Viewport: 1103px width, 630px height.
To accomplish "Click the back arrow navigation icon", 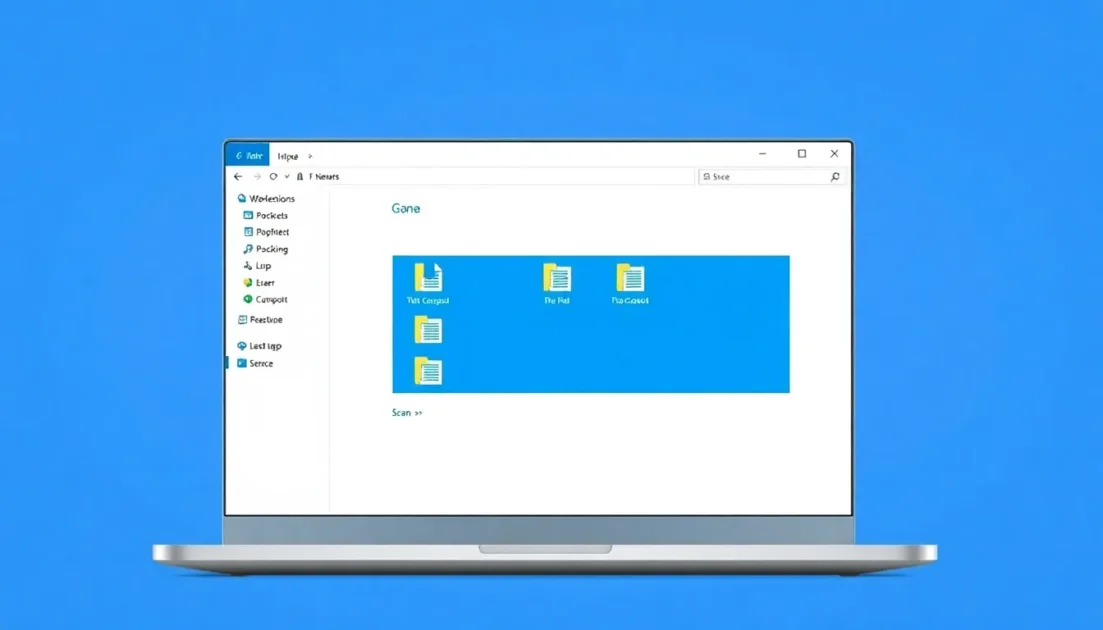I will click(238, 176).
